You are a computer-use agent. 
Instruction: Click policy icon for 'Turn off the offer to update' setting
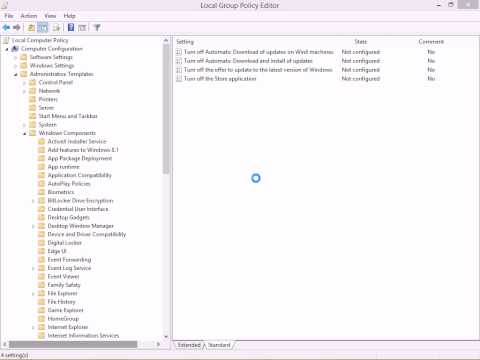179,70
